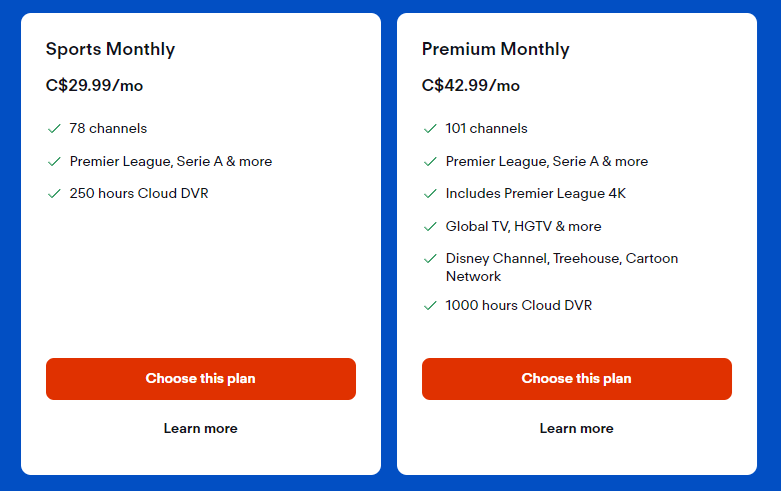The width and height of the screenshot is (781, 491).
Task: Click the Sports plan's Premier League checkmark
Action: [54, 162]
